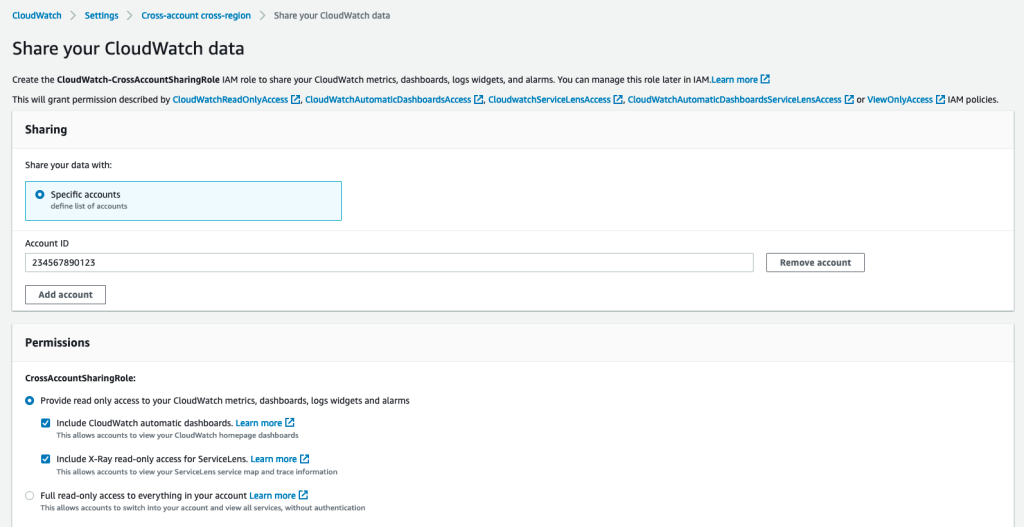The height and width of the screenshot is (527, 1024).
Task: Click the Learn more link after IAM
Action: [735, 80]
